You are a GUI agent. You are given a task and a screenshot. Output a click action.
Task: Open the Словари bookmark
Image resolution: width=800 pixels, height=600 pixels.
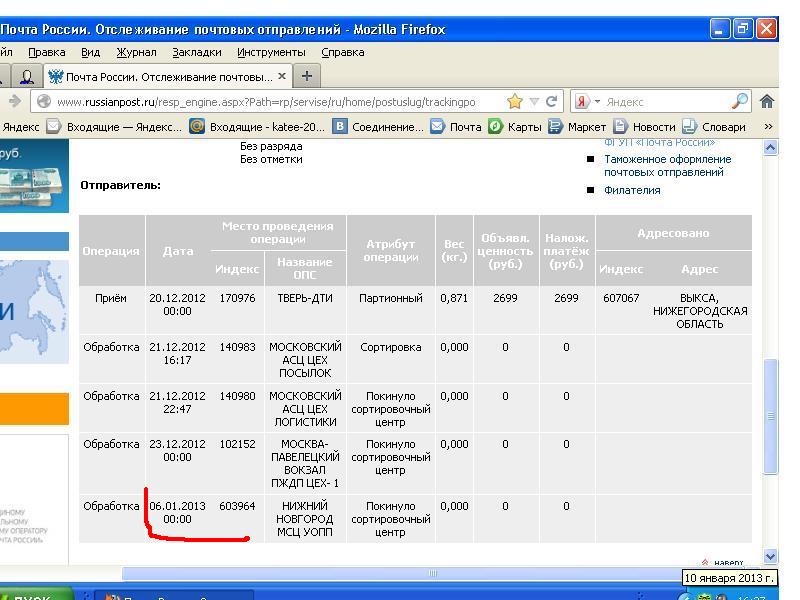(713, 127)
